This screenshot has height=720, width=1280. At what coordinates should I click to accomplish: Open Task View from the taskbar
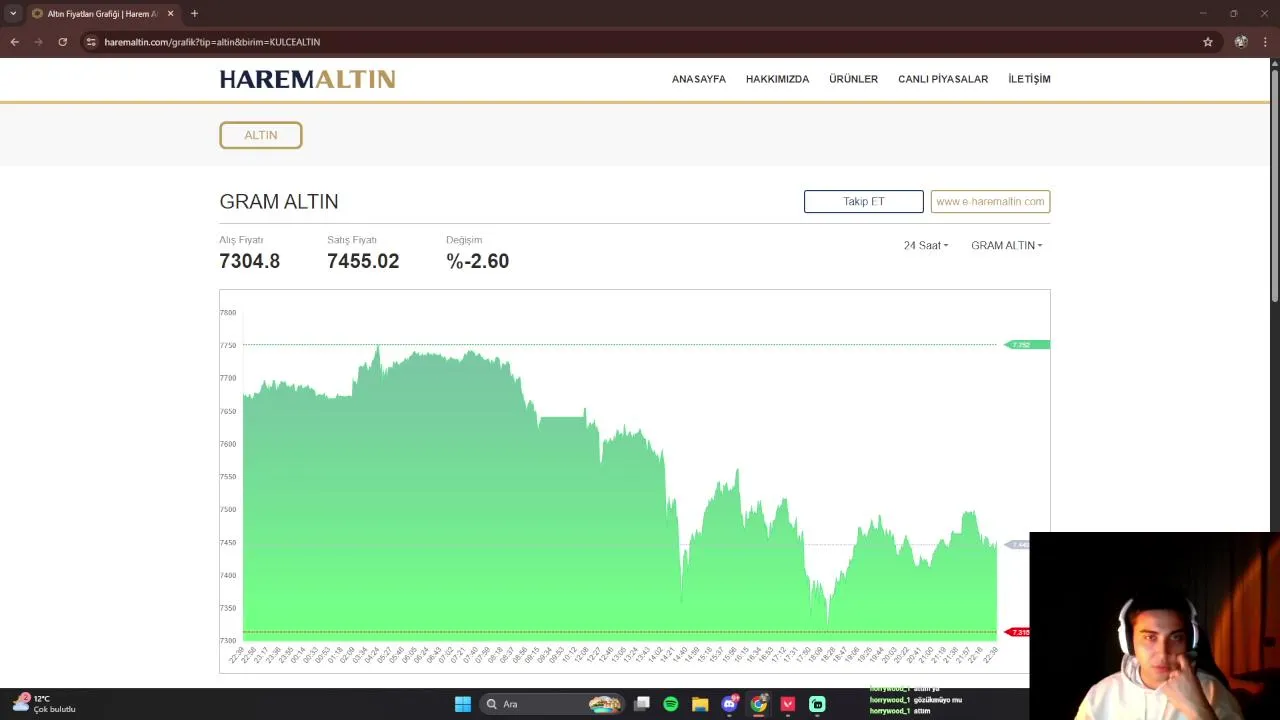pos(642,704)
